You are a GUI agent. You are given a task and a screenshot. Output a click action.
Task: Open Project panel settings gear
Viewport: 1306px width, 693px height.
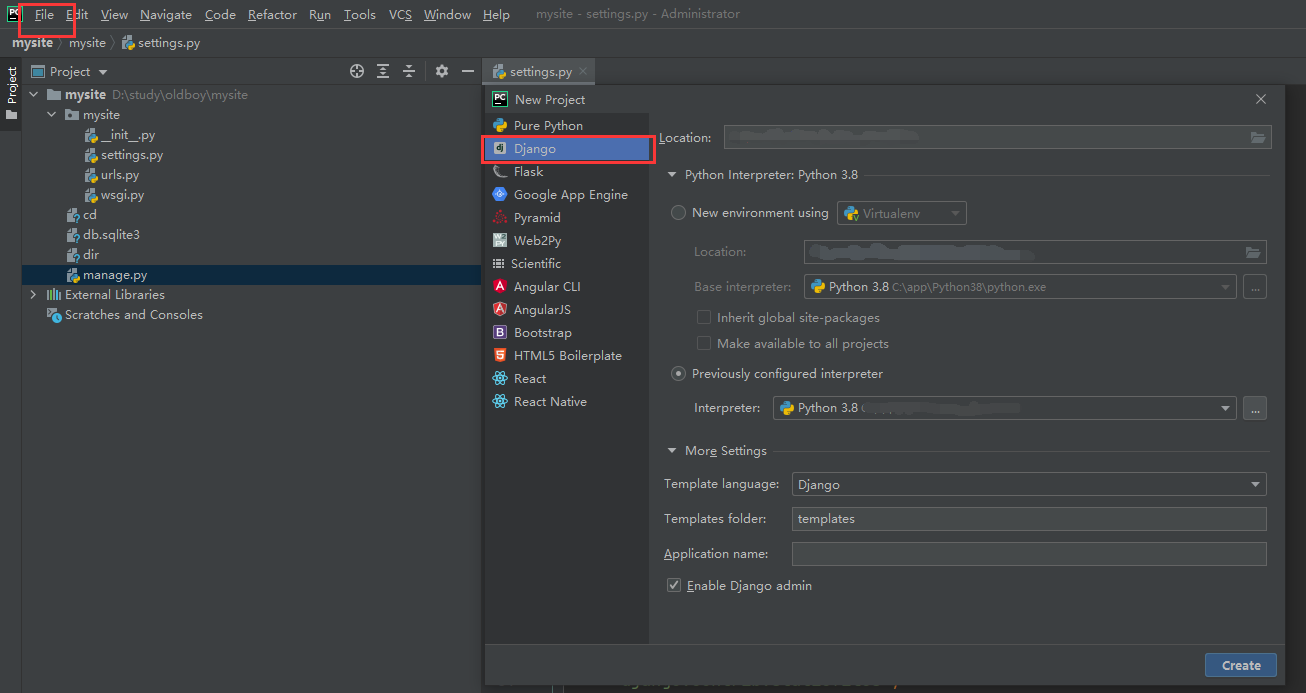pyautogui.click(x=442, y=71)
